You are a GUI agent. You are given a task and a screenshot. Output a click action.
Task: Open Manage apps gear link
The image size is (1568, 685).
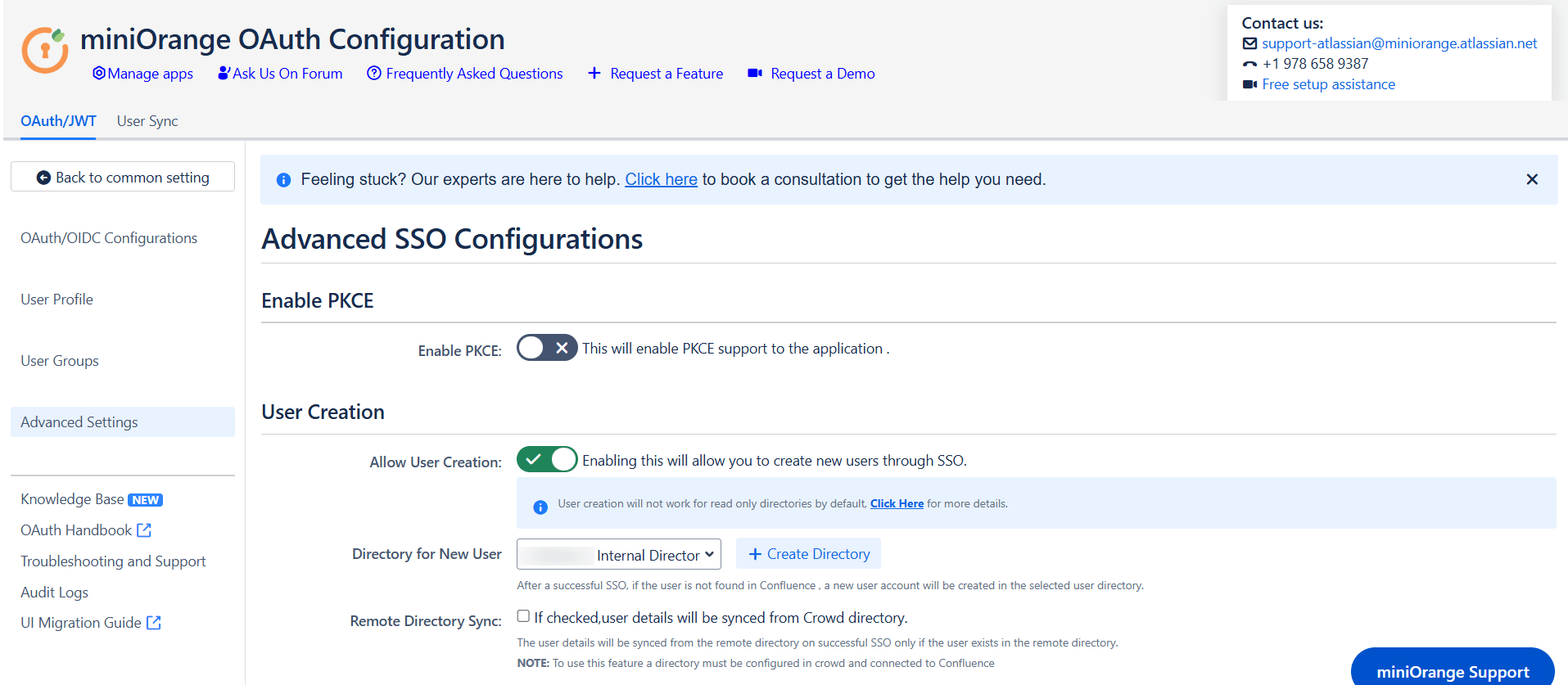tap(99, 74)
